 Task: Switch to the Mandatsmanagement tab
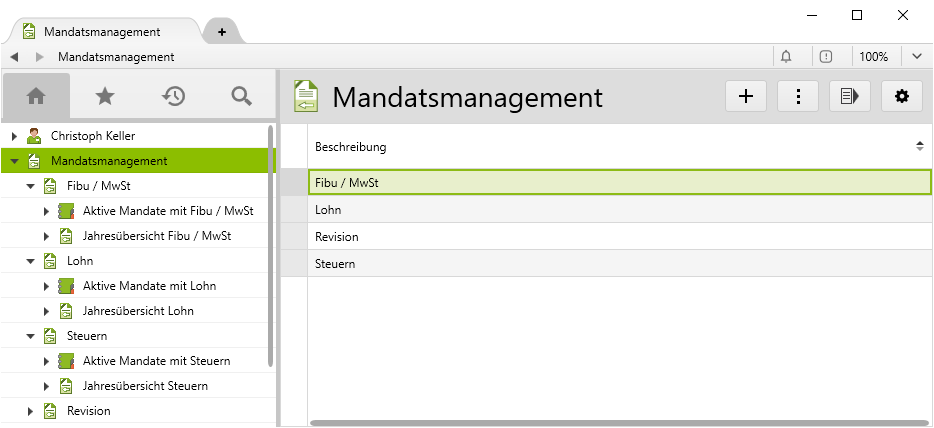[x=100, y=32]
